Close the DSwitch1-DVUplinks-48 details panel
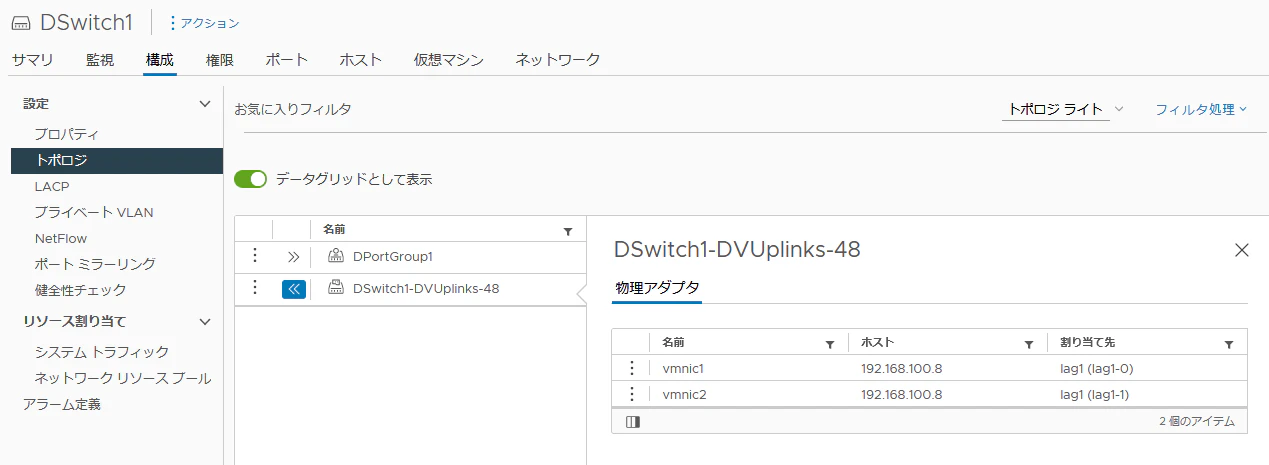 [1242, 250]
